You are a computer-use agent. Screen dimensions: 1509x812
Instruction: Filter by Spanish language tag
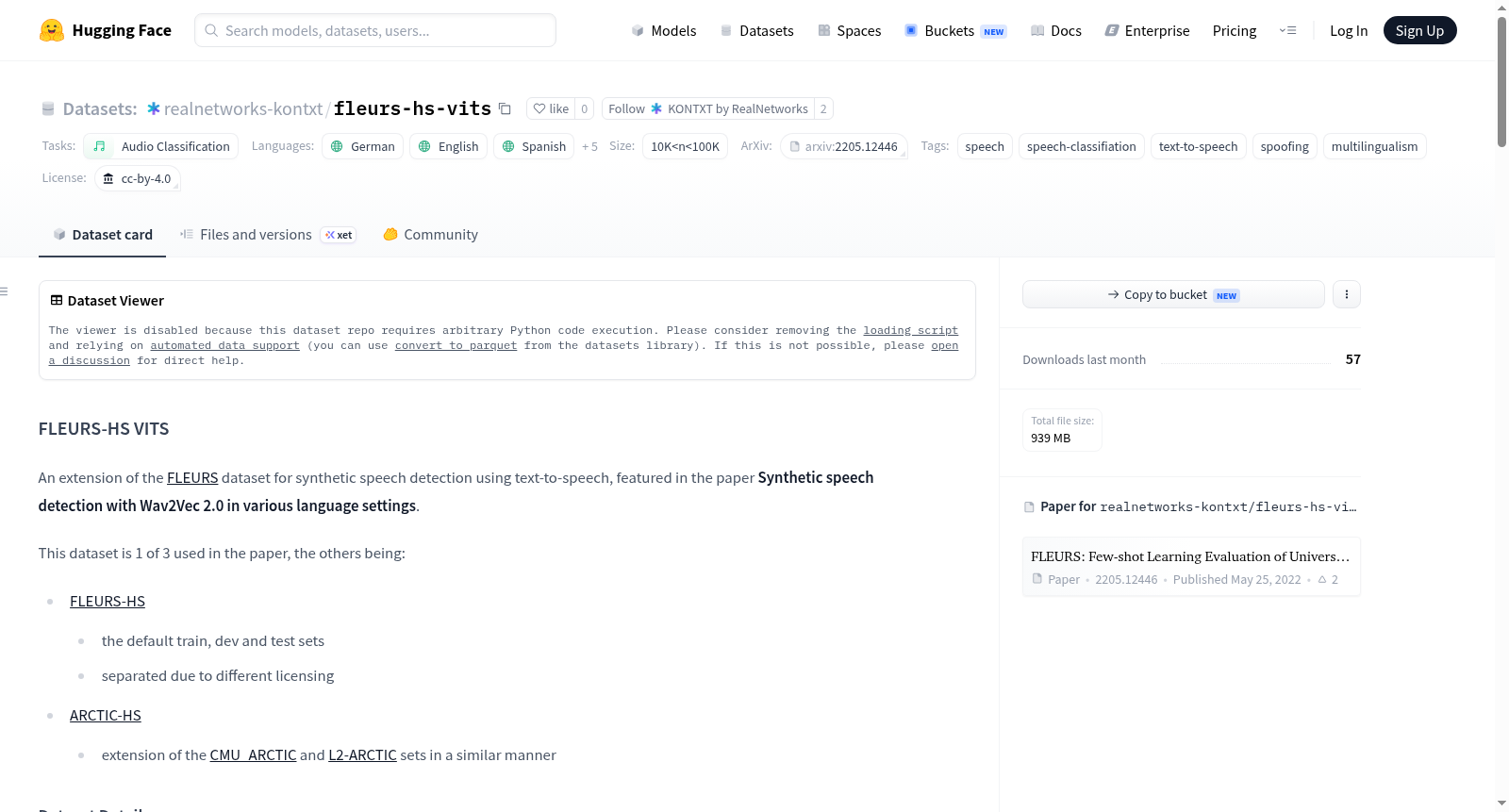(x=534, y=146)
